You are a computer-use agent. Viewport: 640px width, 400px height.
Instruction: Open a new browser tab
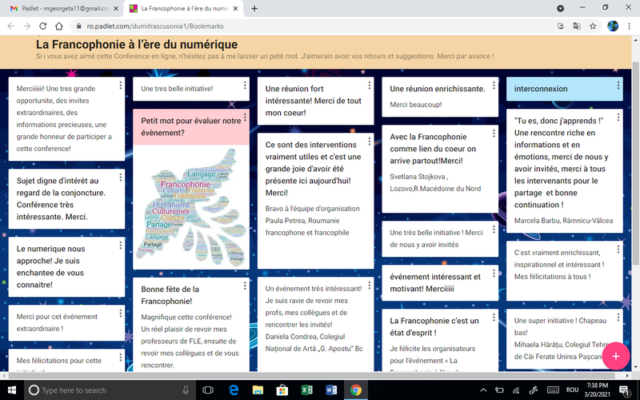coord(254,8)
